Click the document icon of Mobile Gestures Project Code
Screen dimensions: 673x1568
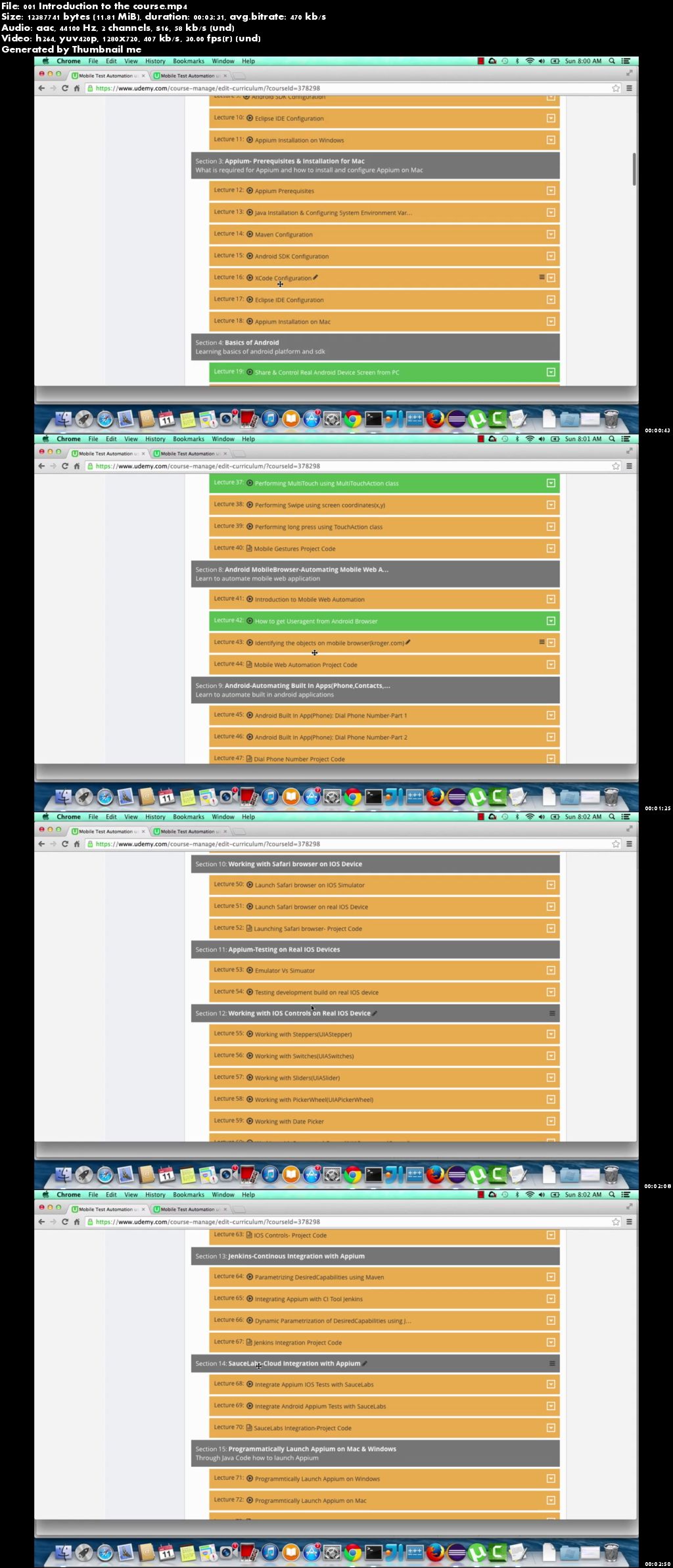(x=249, y=548)
